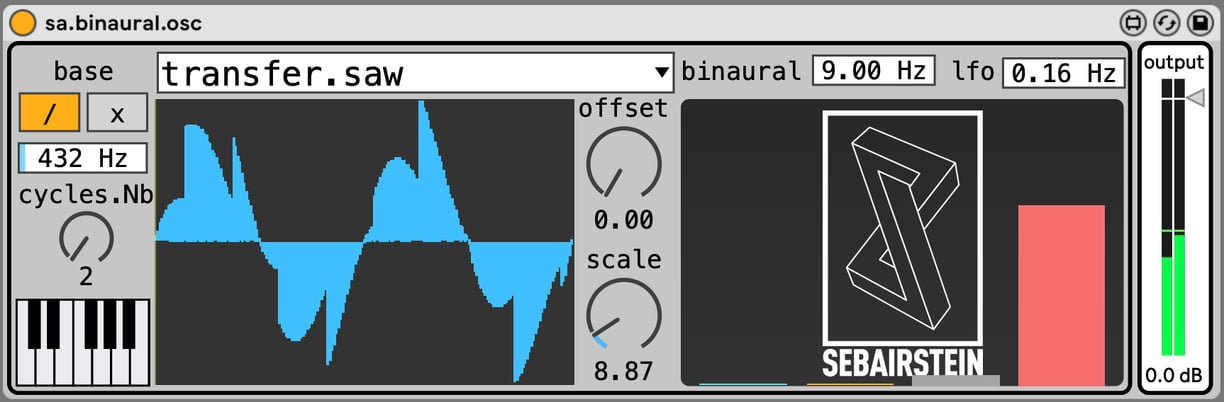Open the transfer.saw waveform dropdown
The height and width of the screenshot is (402, 1224).
point(415,73)
